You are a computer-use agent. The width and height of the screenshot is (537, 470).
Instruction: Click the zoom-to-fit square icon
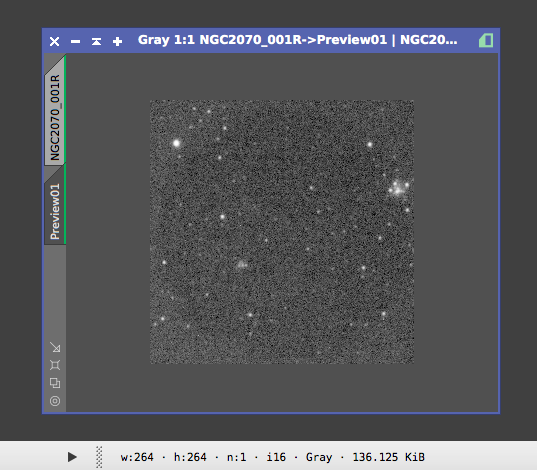[55, 365]
